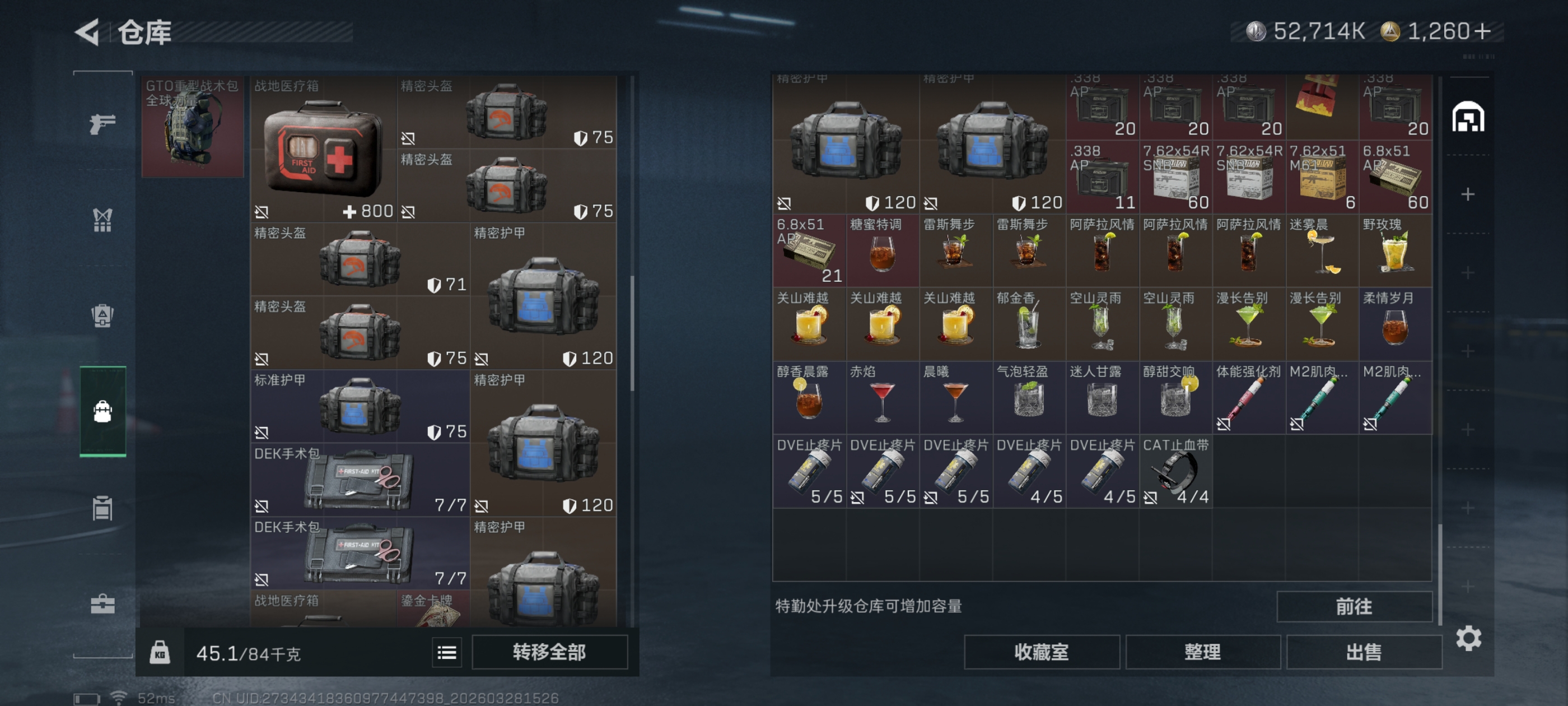Screen dimensions: 1568x706
Task: Select the GTO重型战术包 backpack thumbnail
Action: (x=192, y=126)
